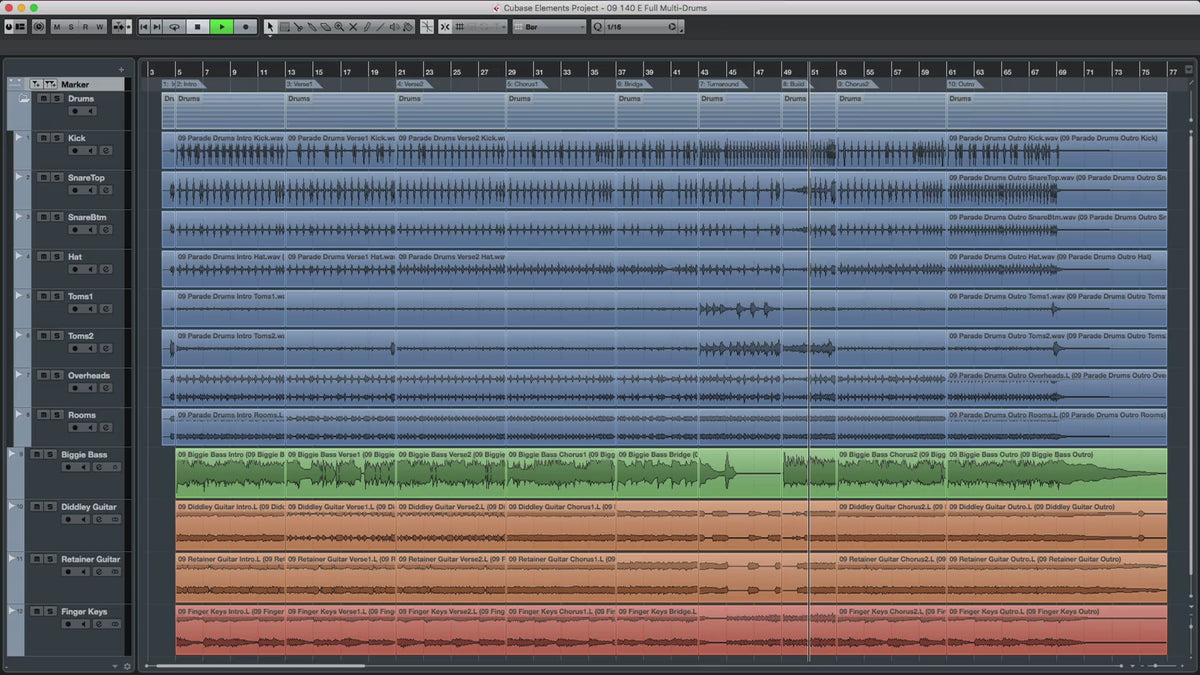Select the Range Selection tool
This screenshot has width=1200, height=675.
click(284, 27)
